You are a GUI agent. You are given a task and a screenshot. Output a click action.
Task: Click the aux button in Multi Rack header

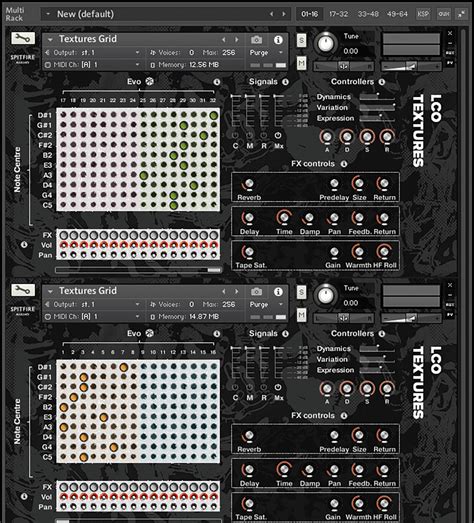[443, 14]
